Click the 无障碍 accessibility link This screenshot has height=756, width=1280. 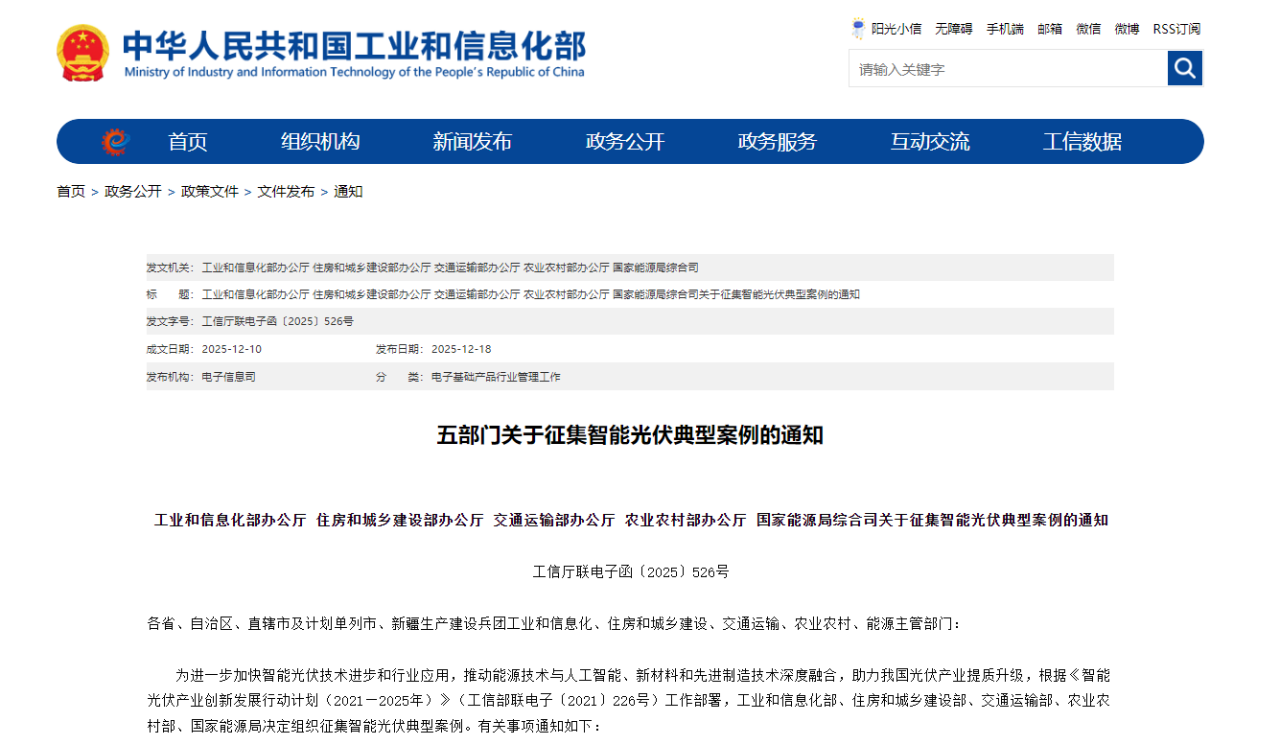coord(953,29)
